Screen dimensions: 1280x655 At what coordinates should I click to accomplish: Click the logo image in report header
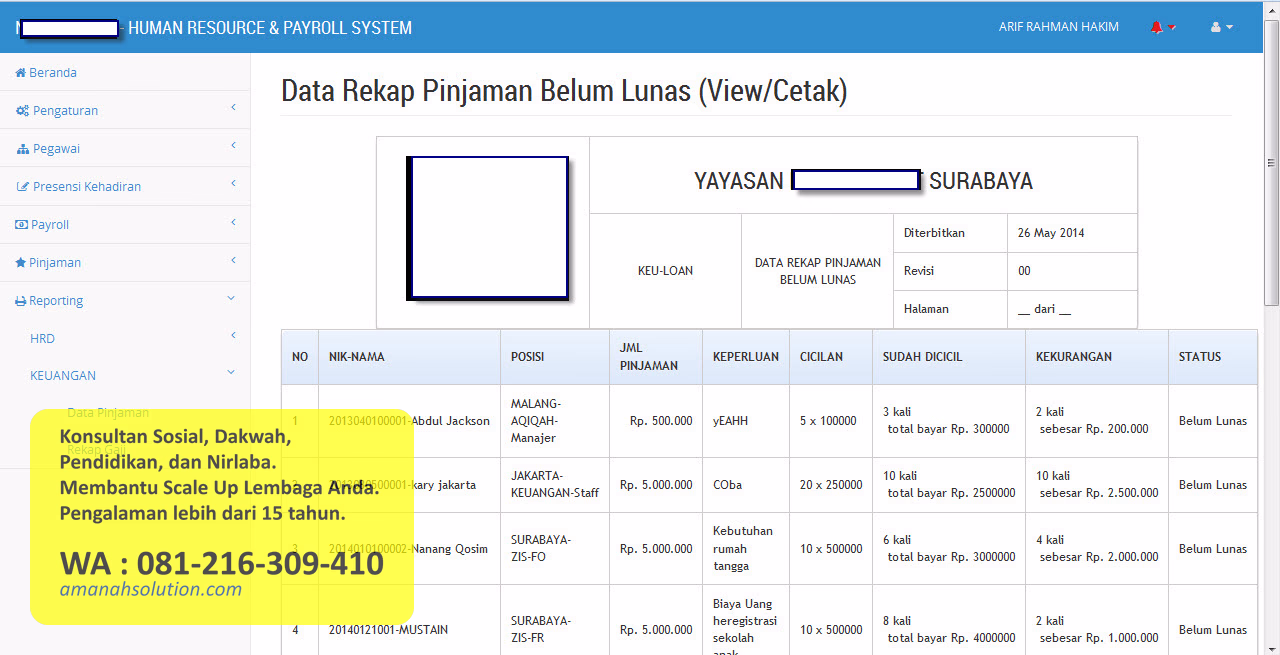pos(488,228)
